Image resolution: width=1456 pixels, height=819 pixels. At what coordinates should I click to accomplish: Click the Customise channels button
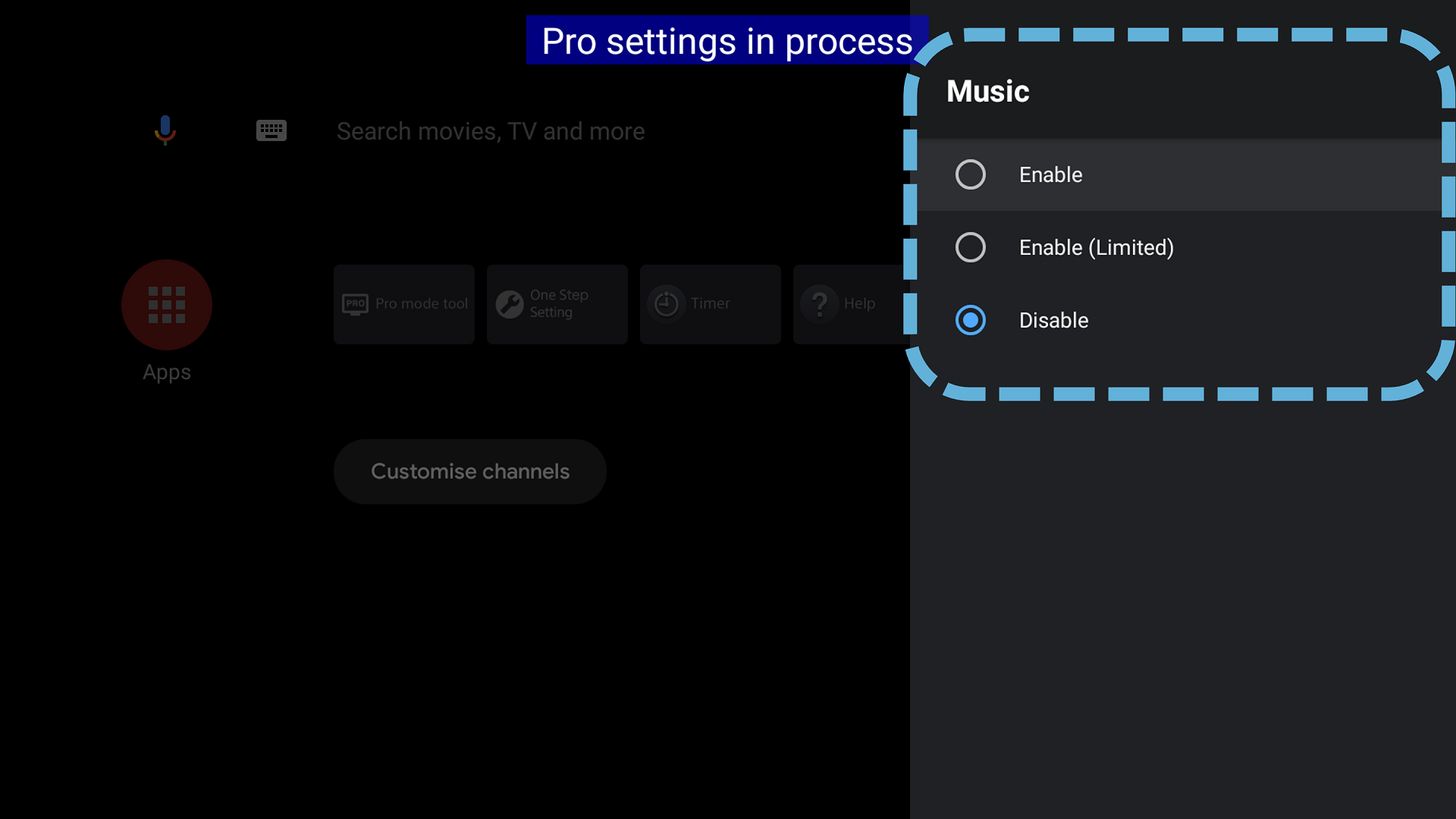[x=470, y=472]
